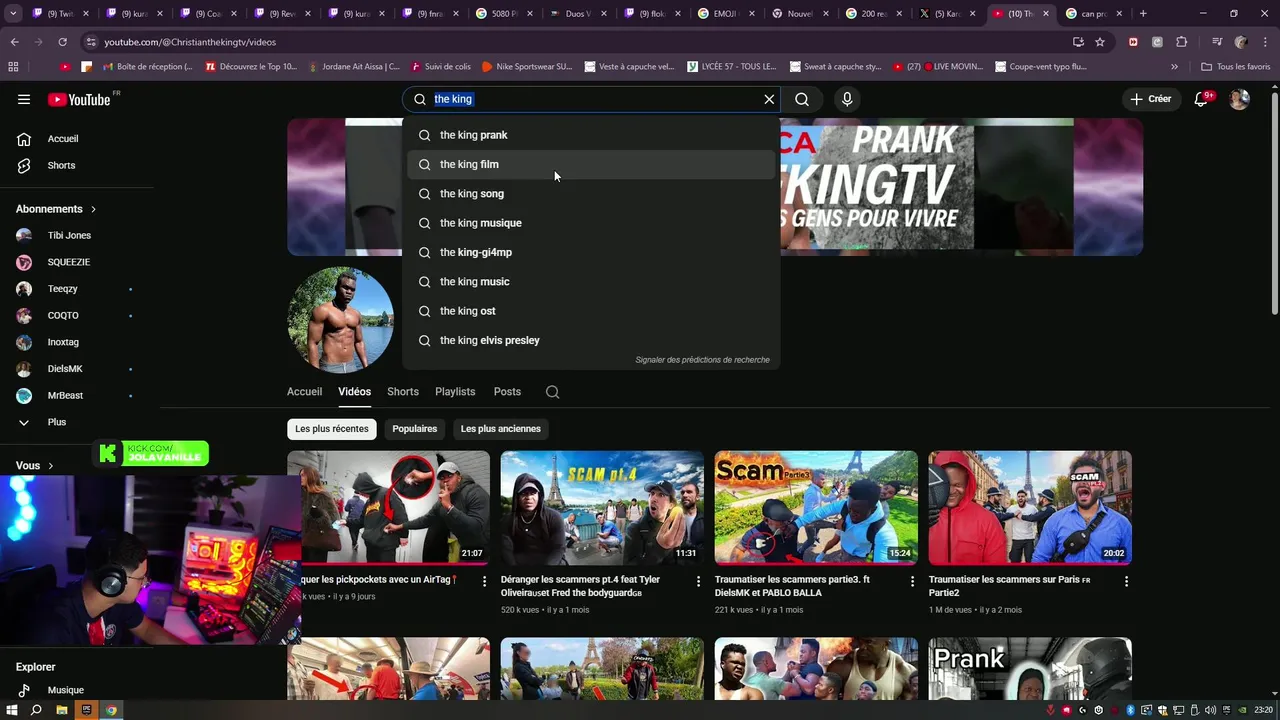
Task: Switch to the channel Vidéos tab
Action: 354,392
